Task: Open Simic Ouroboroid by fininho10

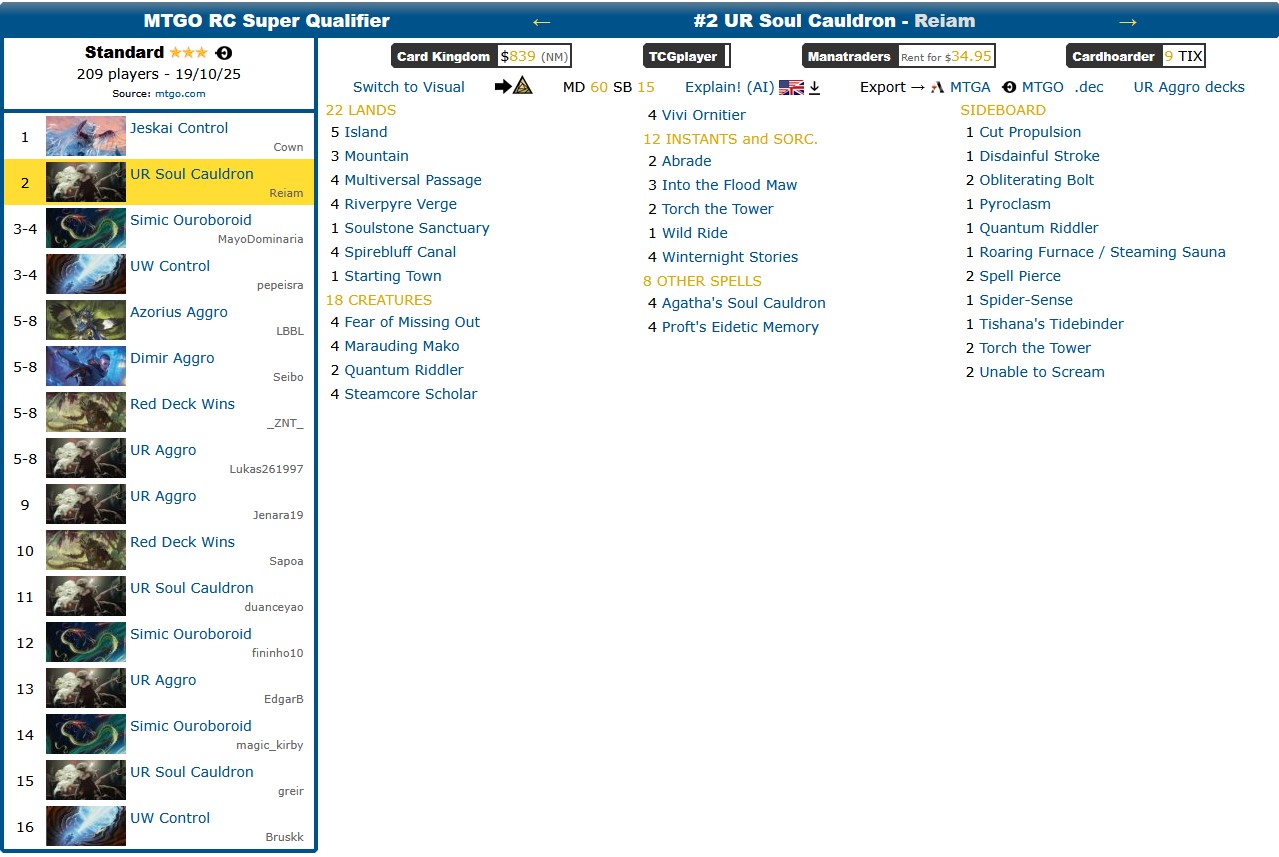Action: [x=191, y=634]
